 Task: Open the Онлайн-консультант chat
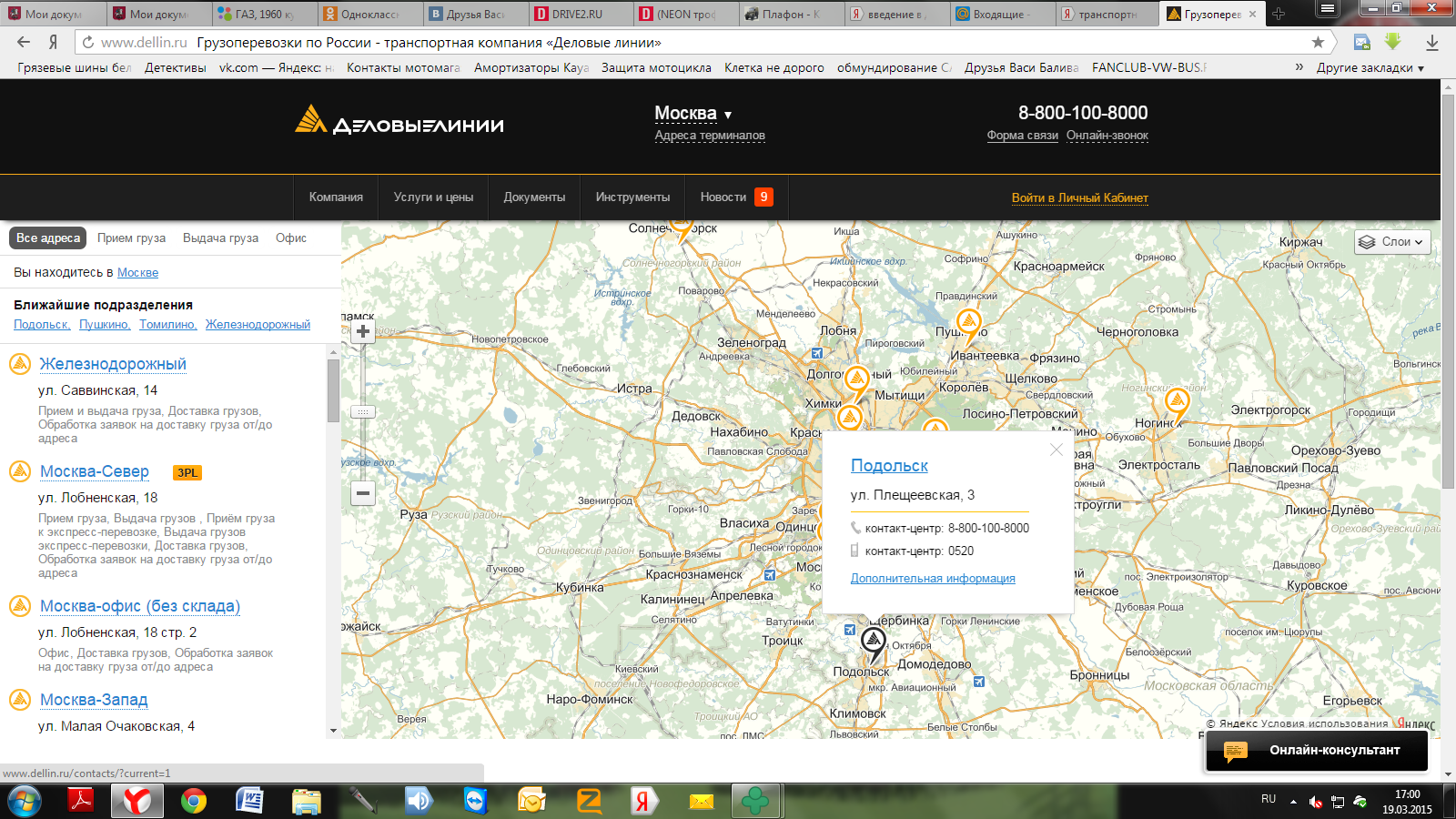pyautogui.click(x=1316, y=751)
